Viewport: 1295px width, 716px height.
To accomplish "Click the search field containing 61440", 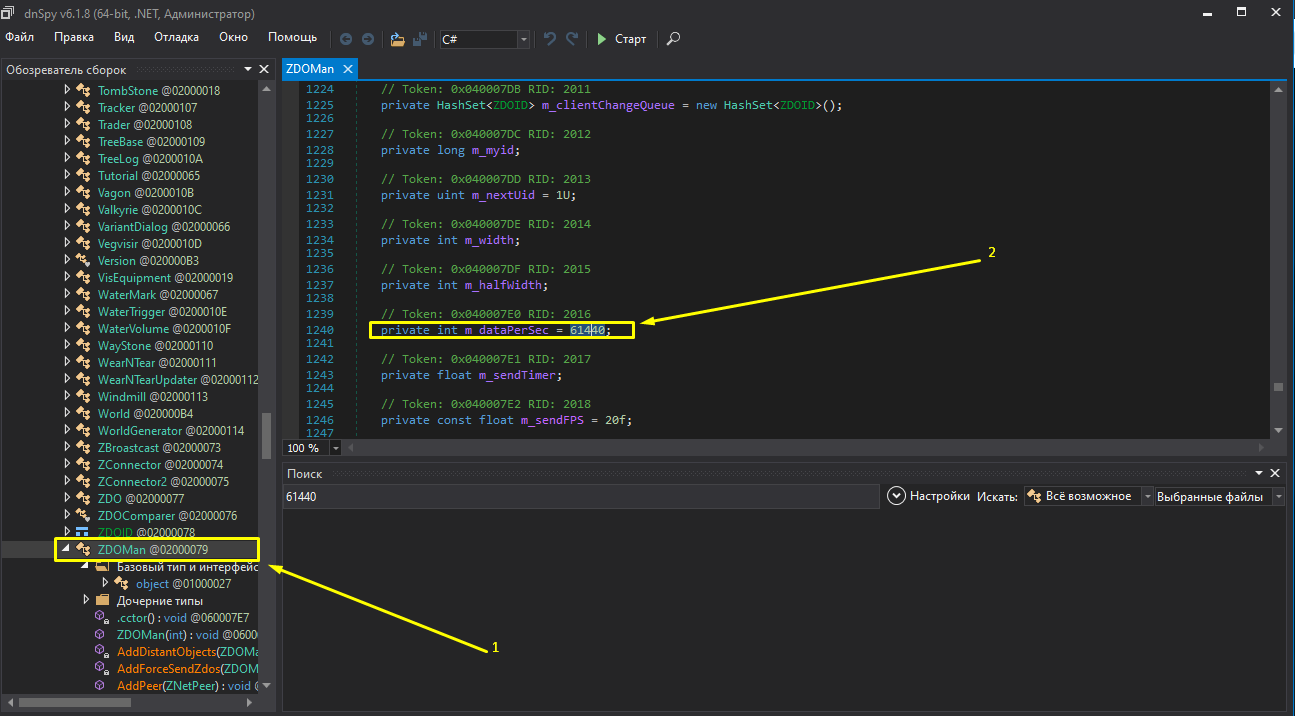I will click(580, 496).
